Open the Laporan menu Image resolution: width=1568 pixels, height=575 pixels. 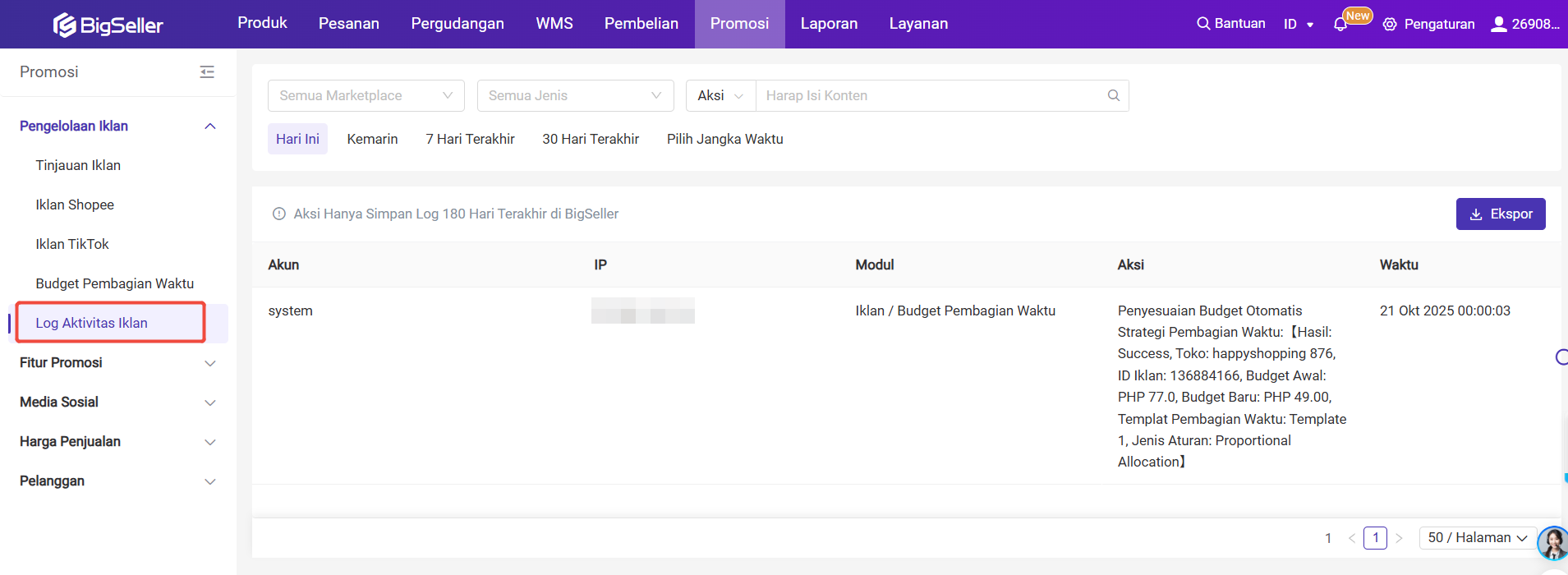(x=829, y=24)
